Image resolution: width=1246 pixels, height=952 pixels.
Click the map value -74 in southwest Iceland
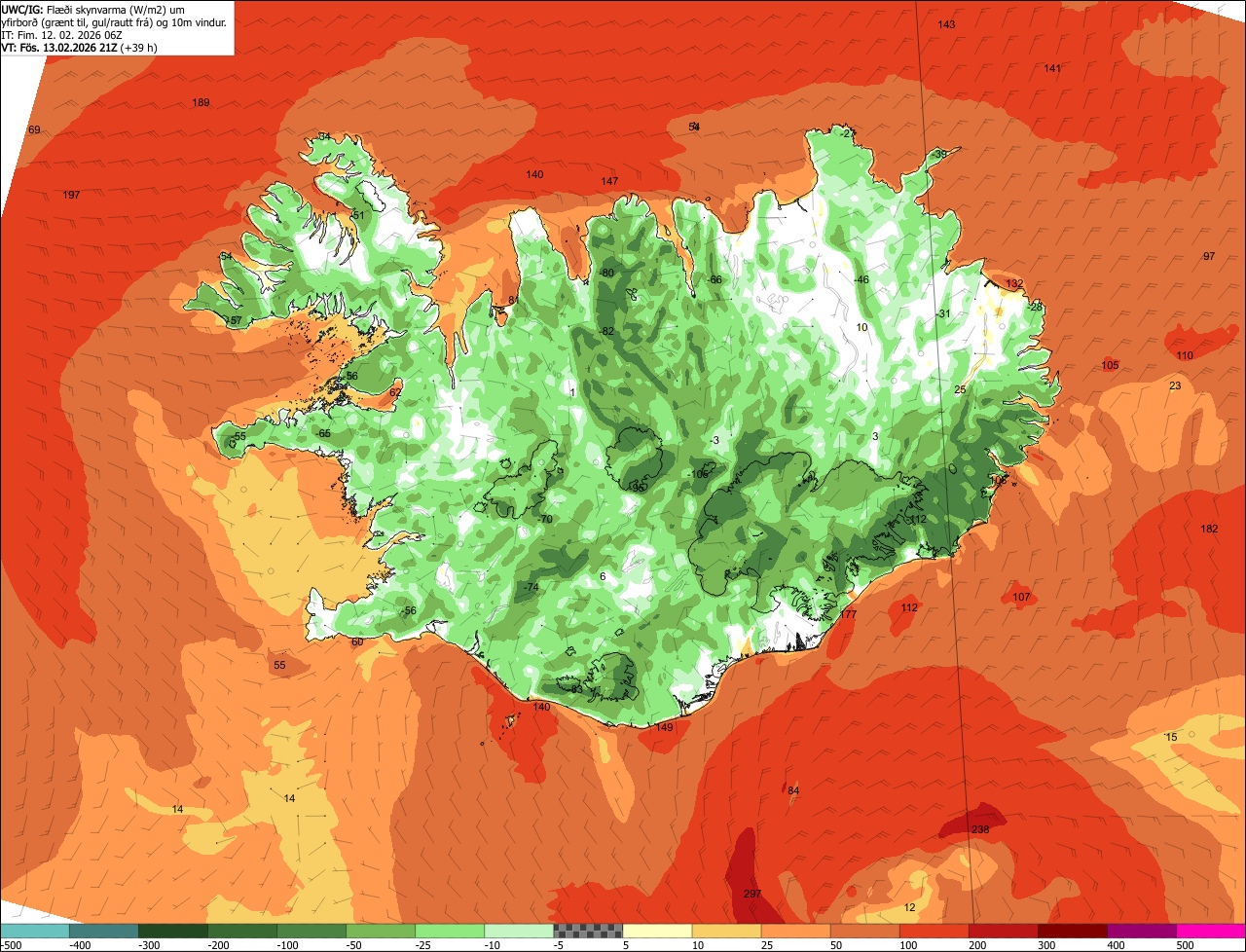[x=530, y=587]
